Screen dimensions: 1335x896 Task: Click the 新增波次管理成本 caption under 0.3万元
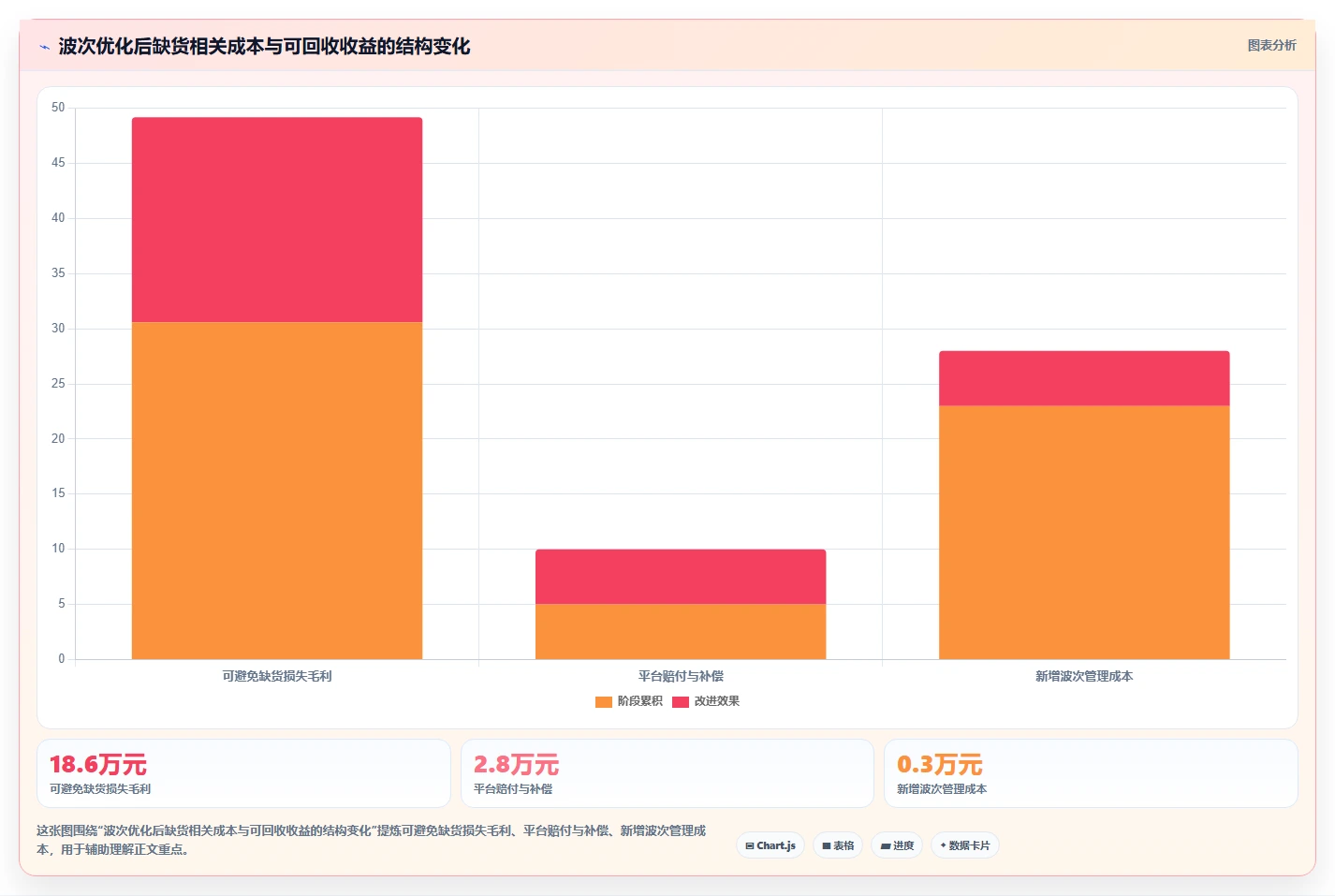click(942, 789)
